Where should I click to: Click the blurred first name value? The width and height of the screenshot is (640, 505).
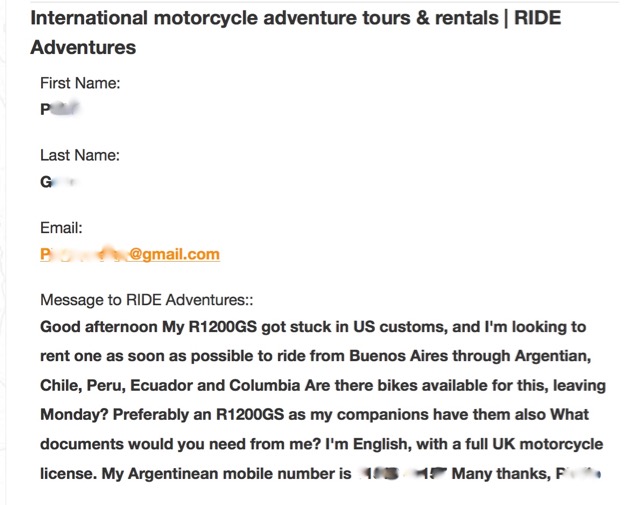coord(60,109)
